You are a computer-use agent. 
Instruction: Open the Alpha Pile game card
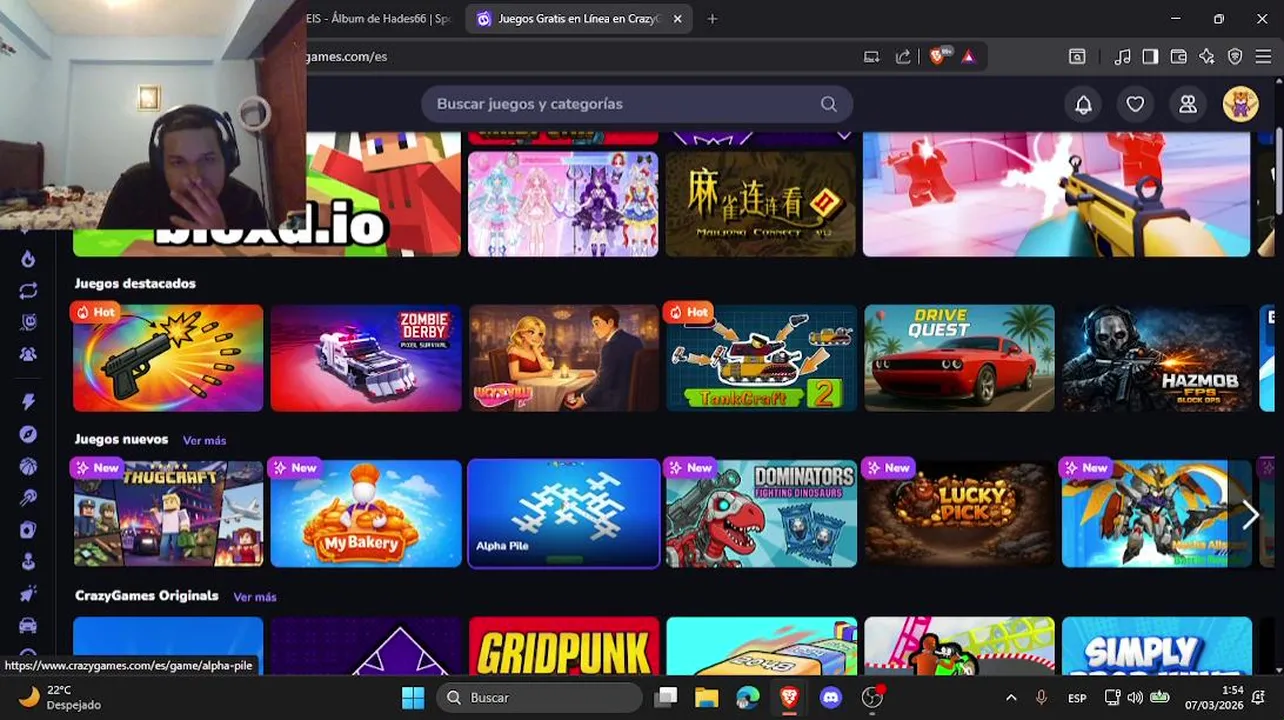point(564,514)
